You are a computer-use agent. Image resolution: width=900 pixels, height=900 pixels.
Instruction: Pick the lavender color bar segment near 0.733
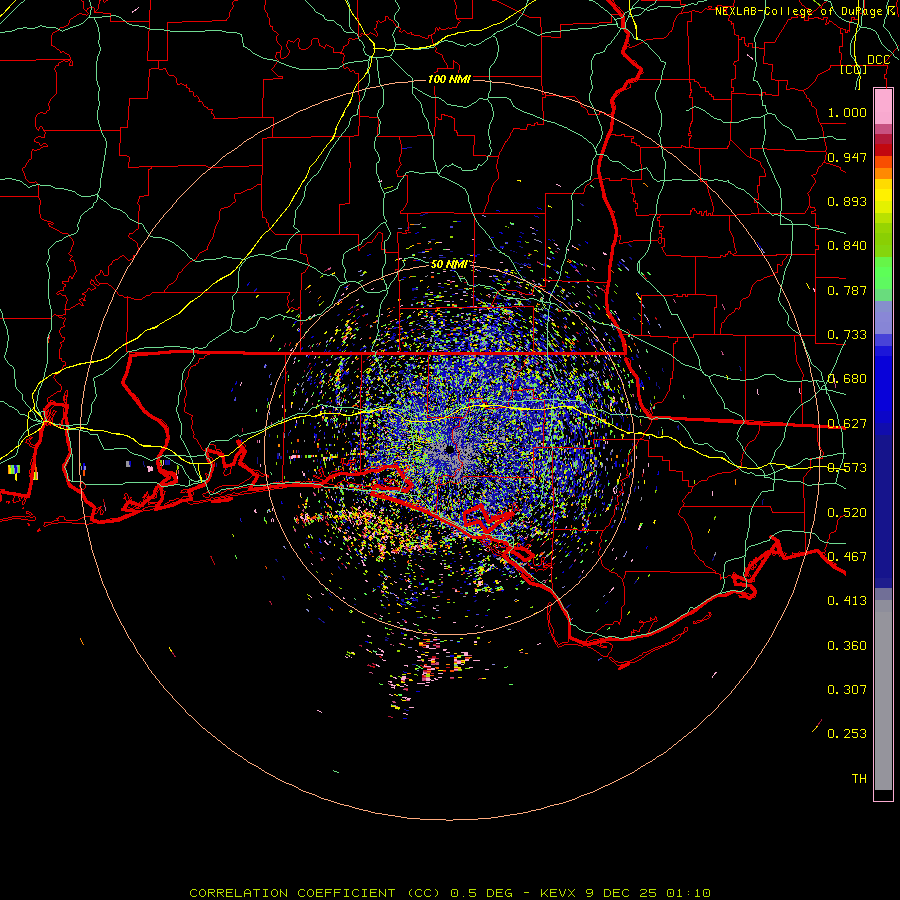pyautogui.click(x=883, y=318)
